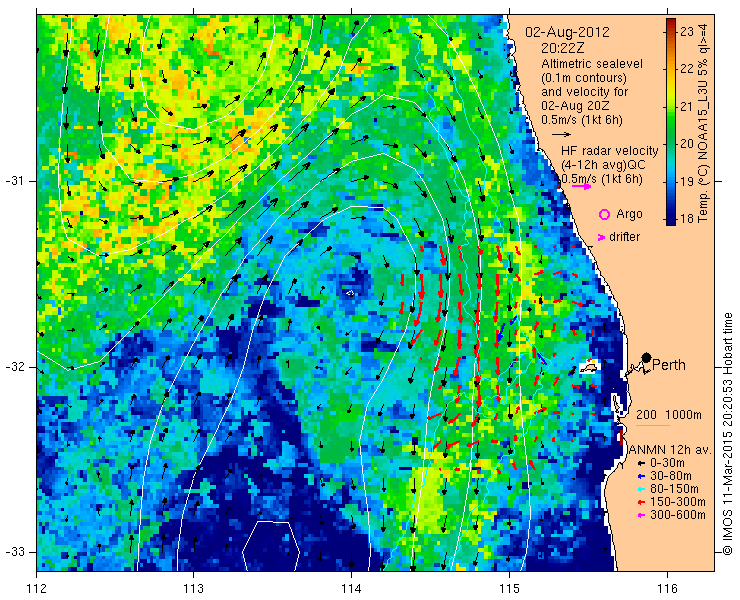The height and width of the screenshot is (600, 740).
Task: Click the 20:22Z time label
Action: pyautogui.click(x=562, y=48)
